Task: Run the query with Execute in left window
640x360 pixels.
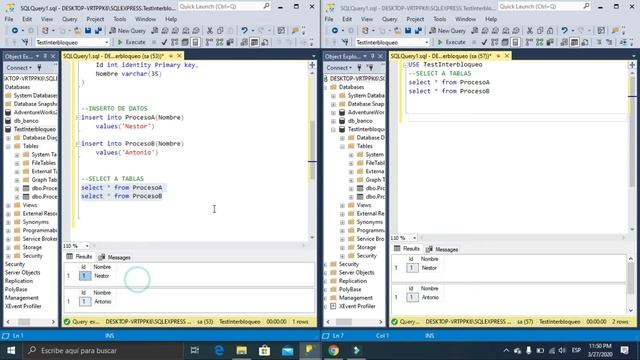Action: point(131,42)
